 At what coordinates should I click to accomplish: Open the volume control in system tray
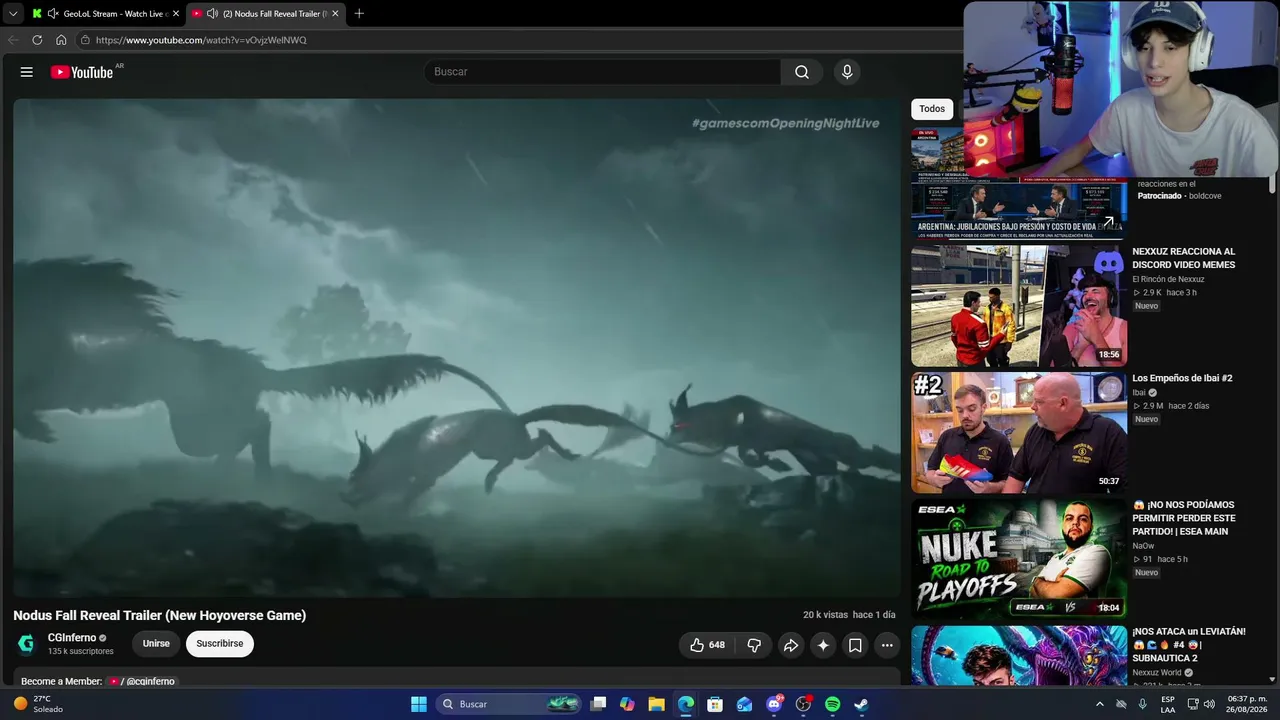point(1209,704)
